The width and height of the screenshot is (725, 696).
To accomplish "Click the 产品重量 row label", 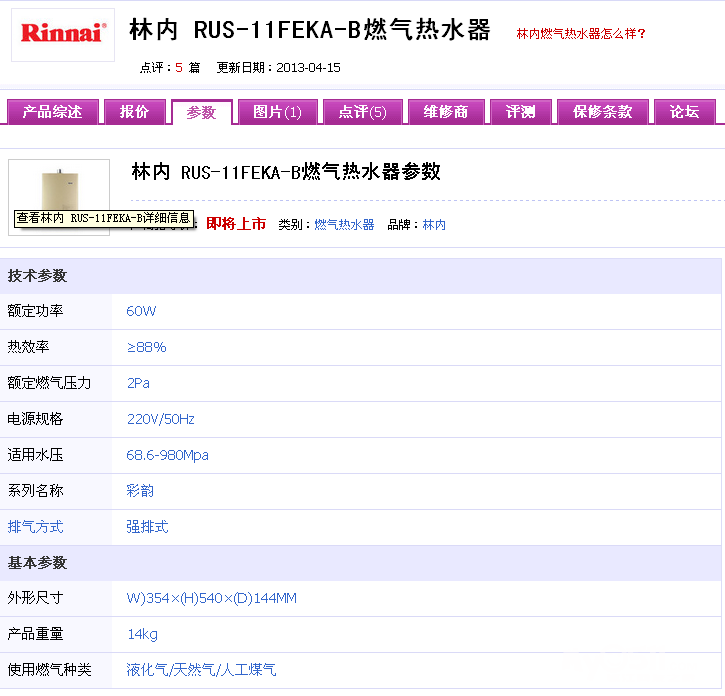I will pos(35,634).
